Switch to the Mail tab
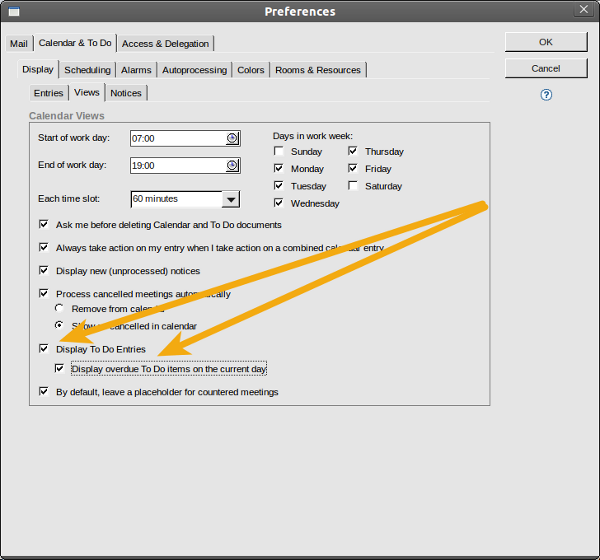Viewport: 600px width, 560px height. (x=19, y=44)
